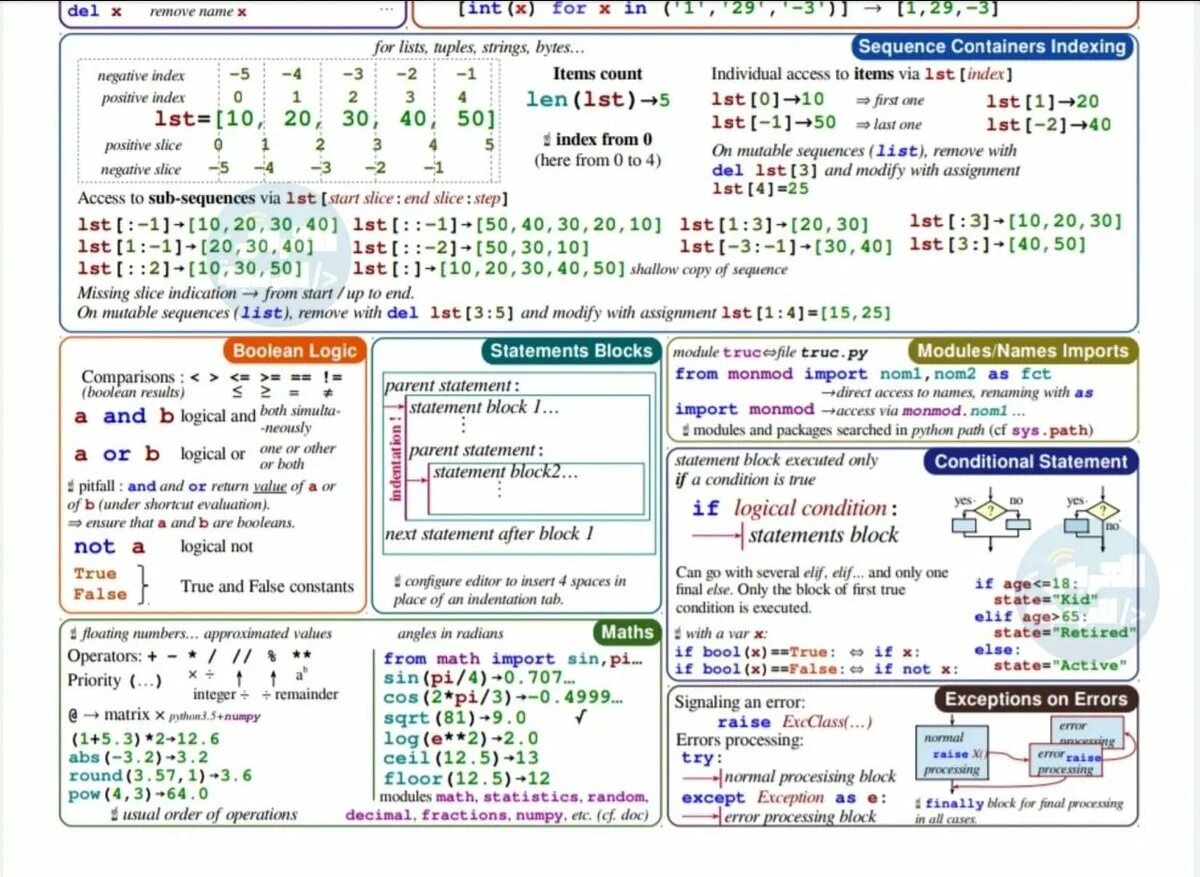Click the Exceptions on Errors header
Viewport: 1200px width, 877px height.
[x=1035, y=698]
